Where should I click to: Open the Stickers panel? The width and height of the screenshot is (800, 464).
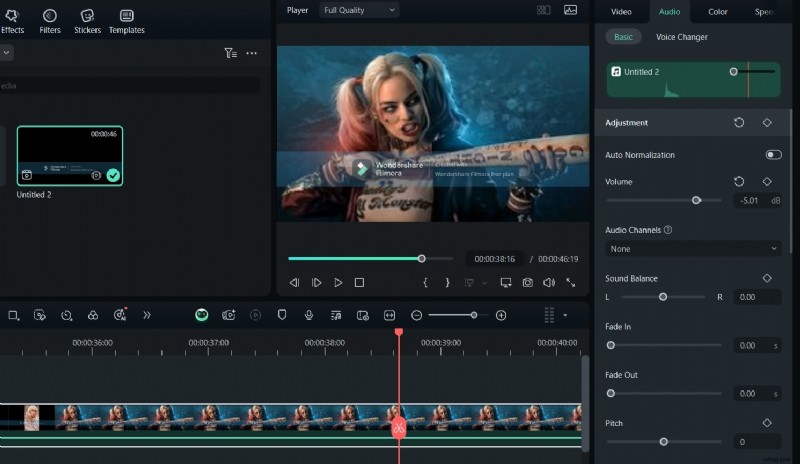pos(87,22)
